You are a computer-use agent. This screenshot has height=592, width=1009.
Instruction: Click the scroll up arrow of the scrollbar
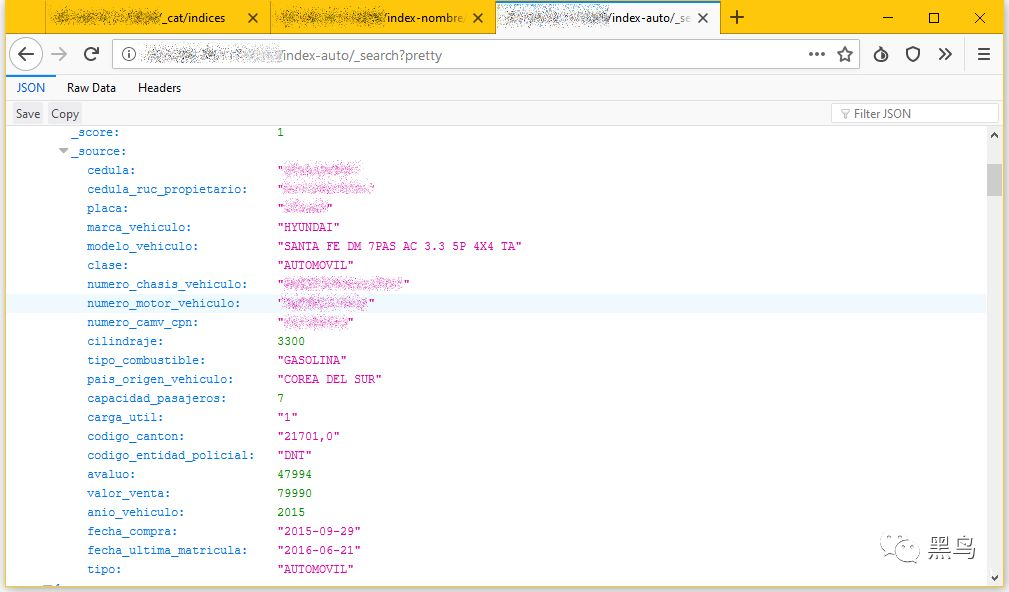click(x=994, y=135)
